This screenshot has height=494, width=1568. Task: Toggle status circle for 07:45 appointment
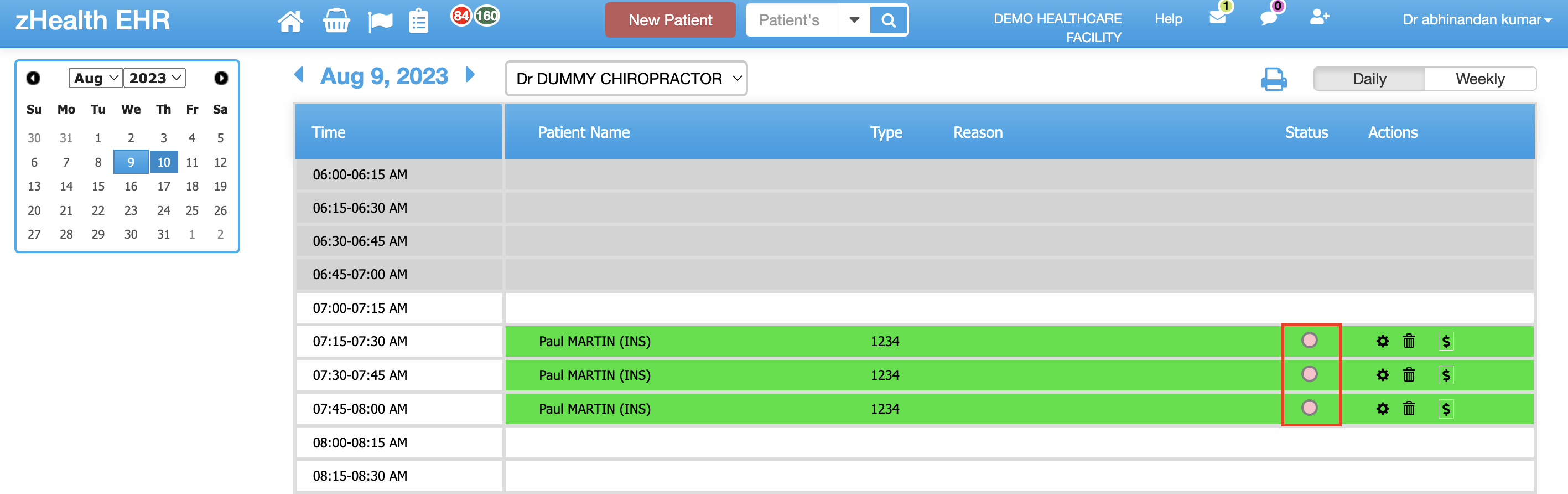point(1309,408)
